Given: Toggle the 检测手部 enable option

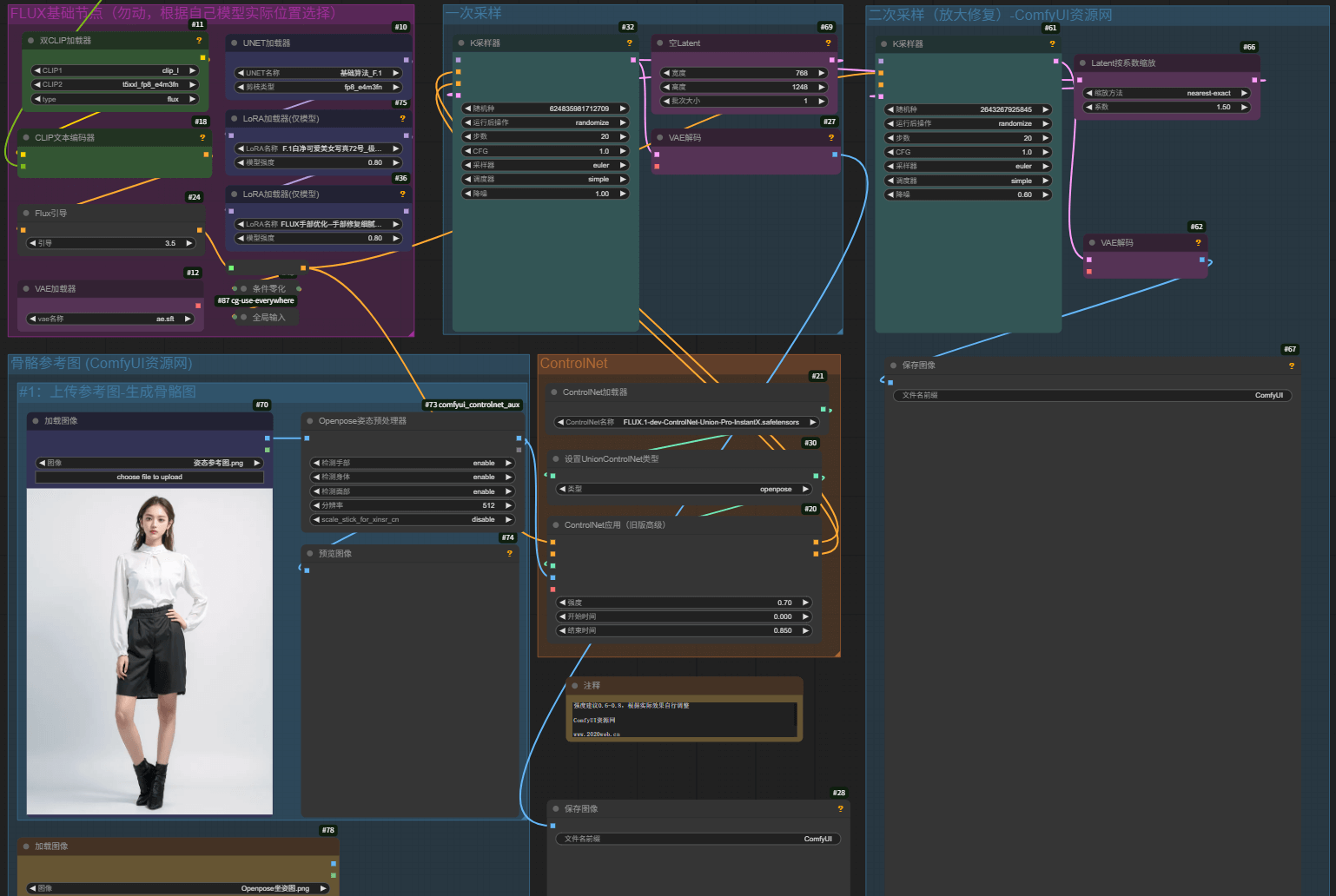Looking at the screenshot, I should [x=413, y=463].
